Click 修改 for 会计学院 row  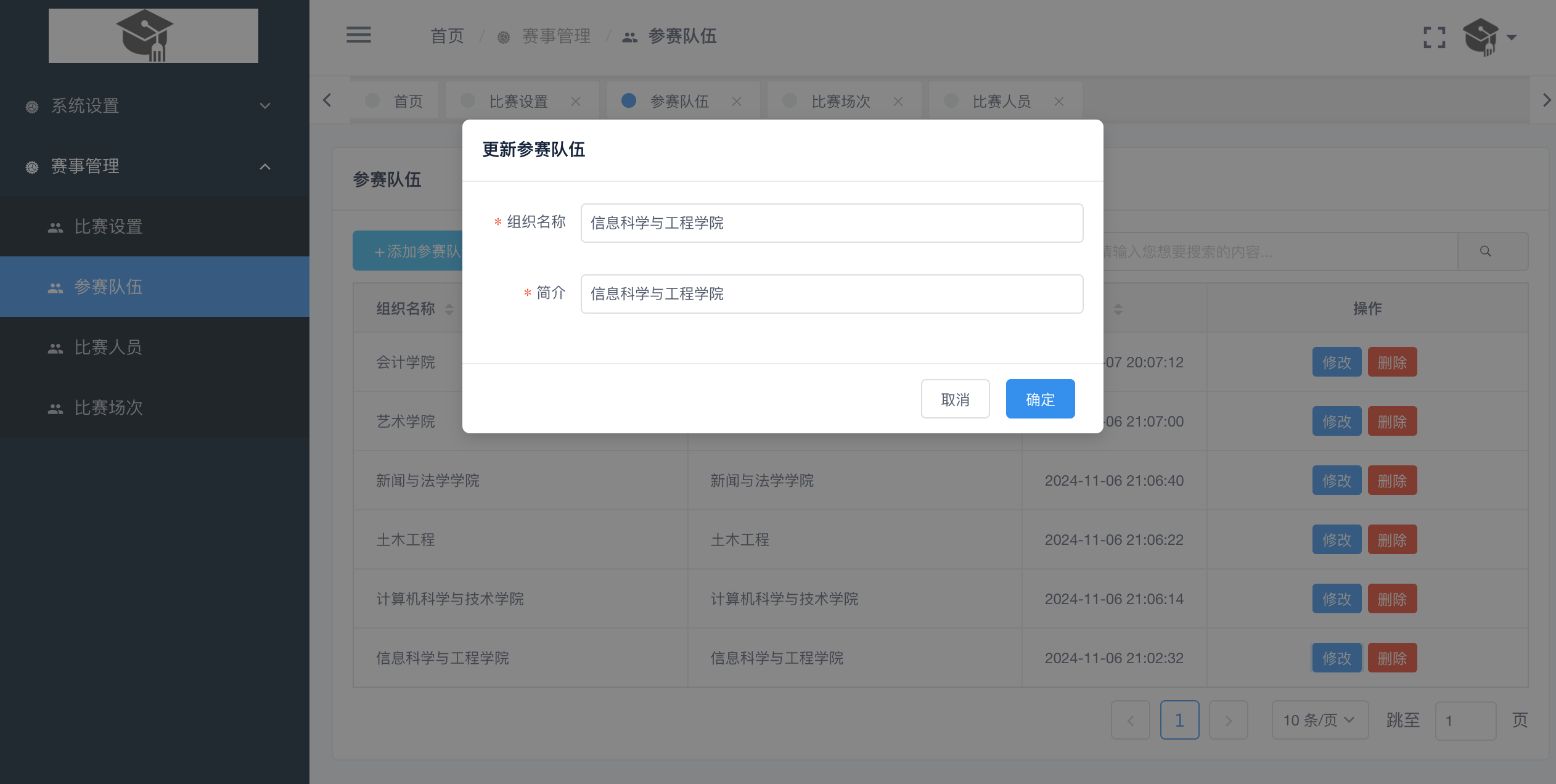pos(1337,362)
